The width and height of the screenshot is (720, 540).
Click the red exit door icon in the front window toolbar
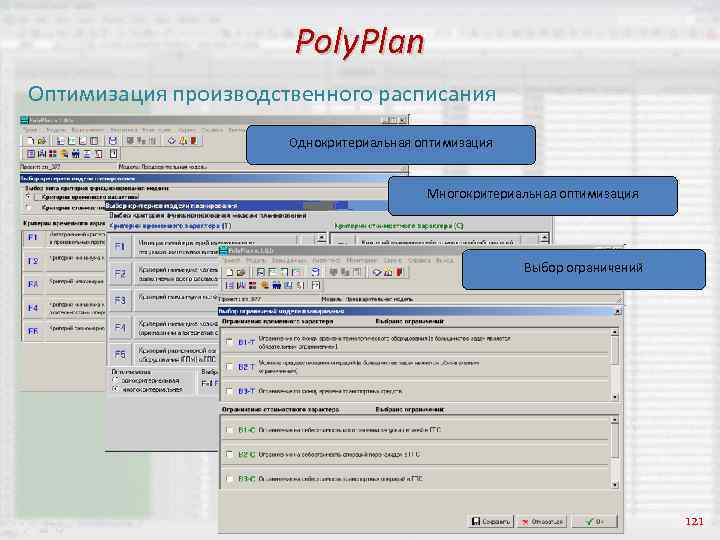click(399, 272)
